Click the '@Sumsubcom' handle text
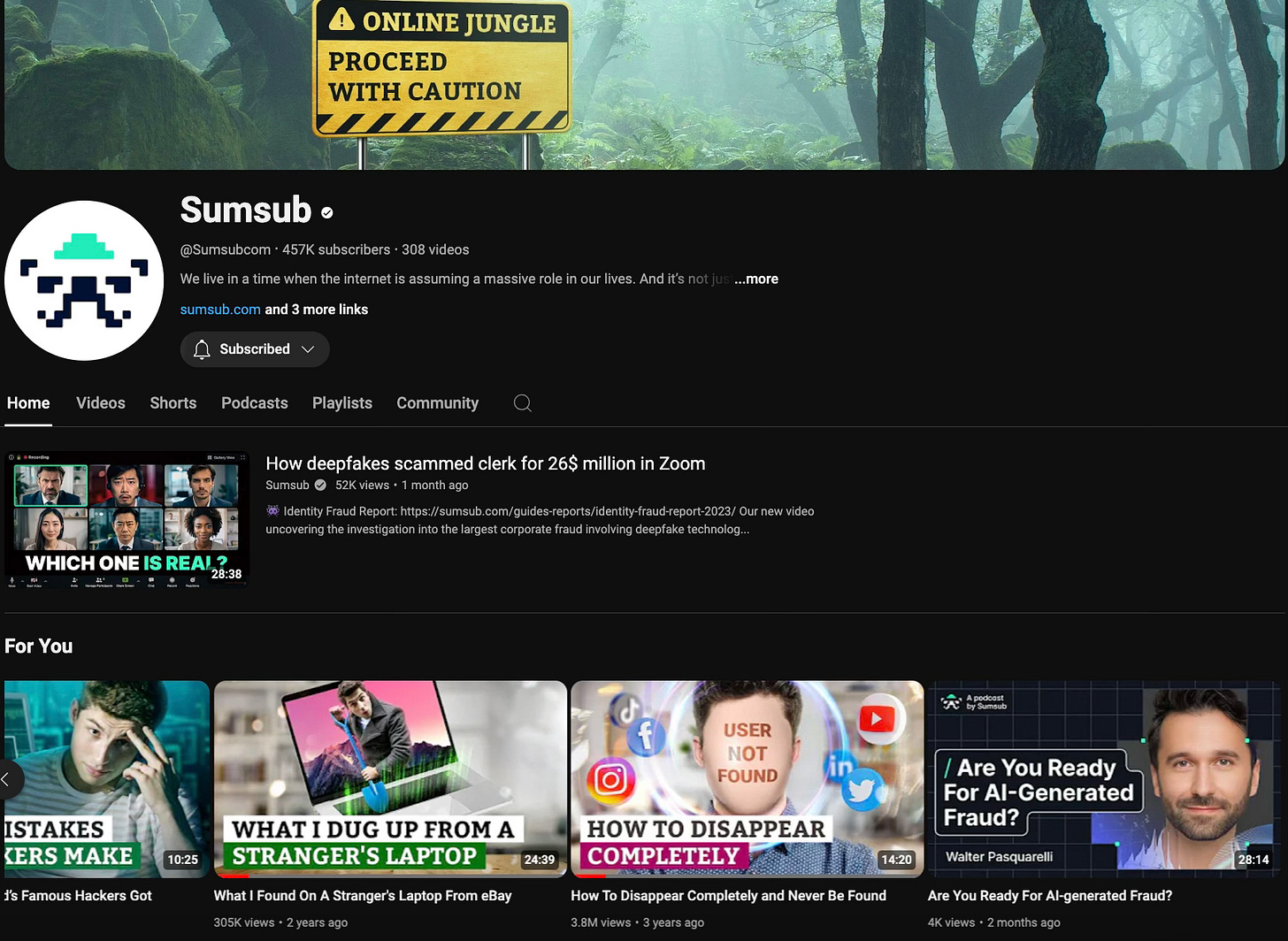Image resolution: width=1288 pixels, height=941 pixels. pos(226,250)
